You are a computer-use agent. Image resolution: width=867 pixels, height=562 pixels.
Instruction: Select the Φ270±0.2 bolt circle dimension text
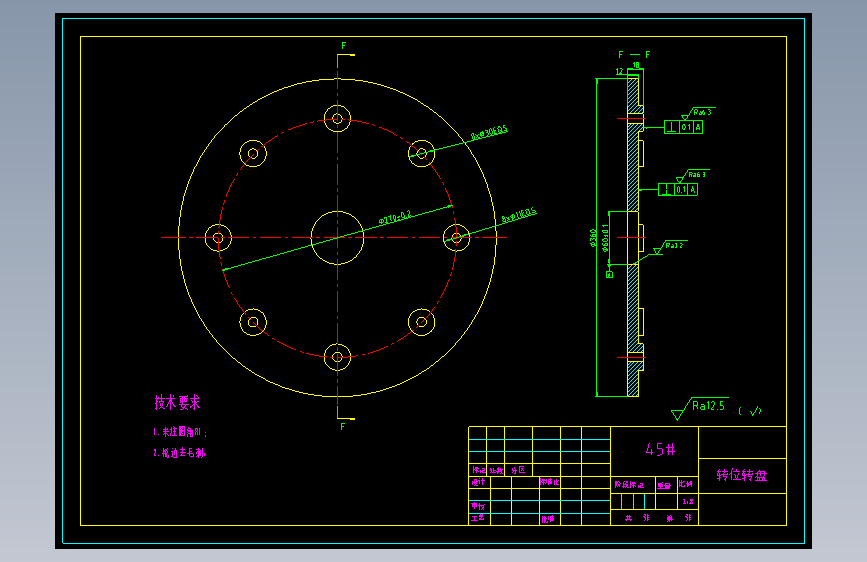(395, 217)
